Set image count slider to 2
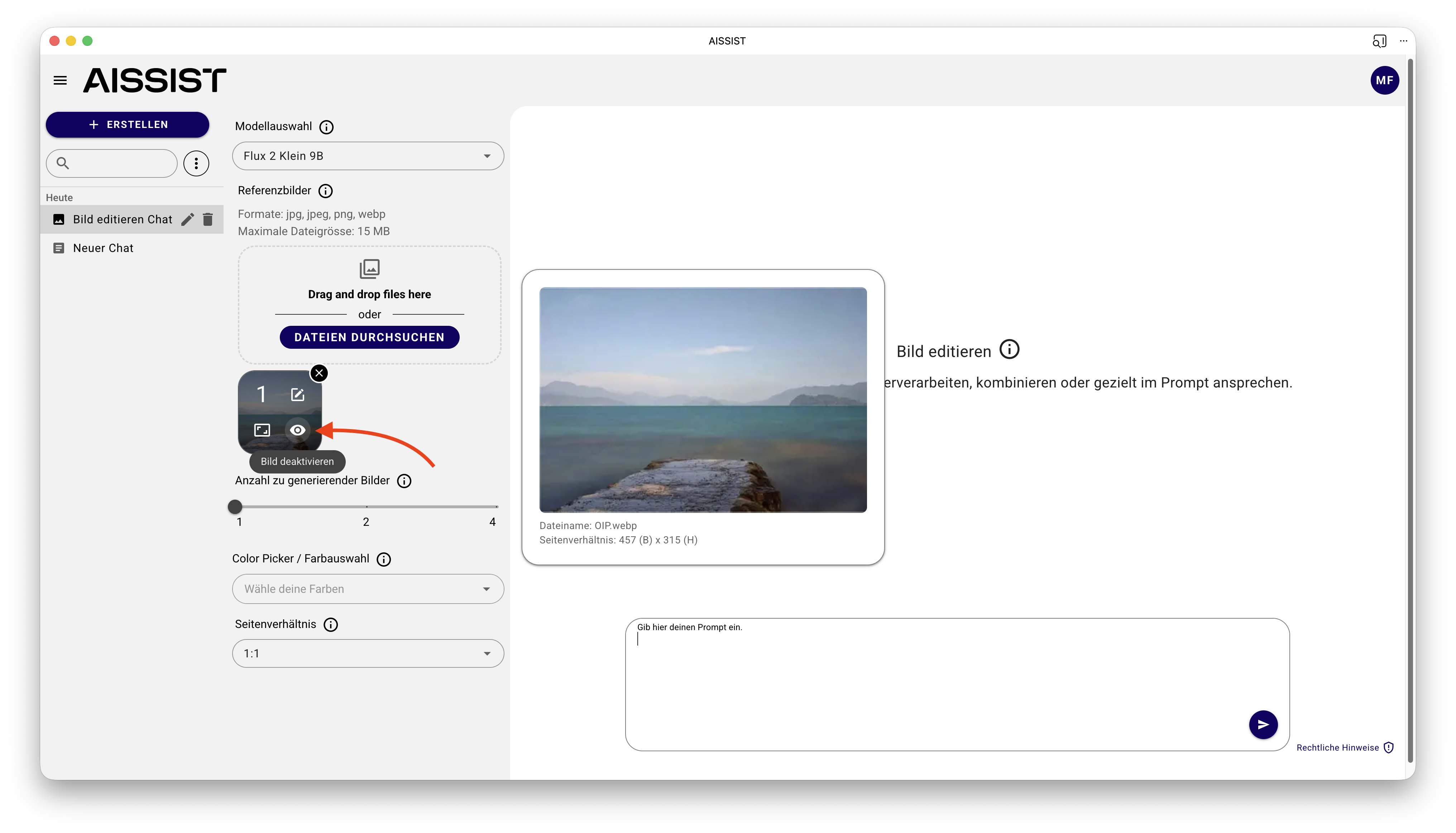The image size is (1456, 833). click(366, 507)
